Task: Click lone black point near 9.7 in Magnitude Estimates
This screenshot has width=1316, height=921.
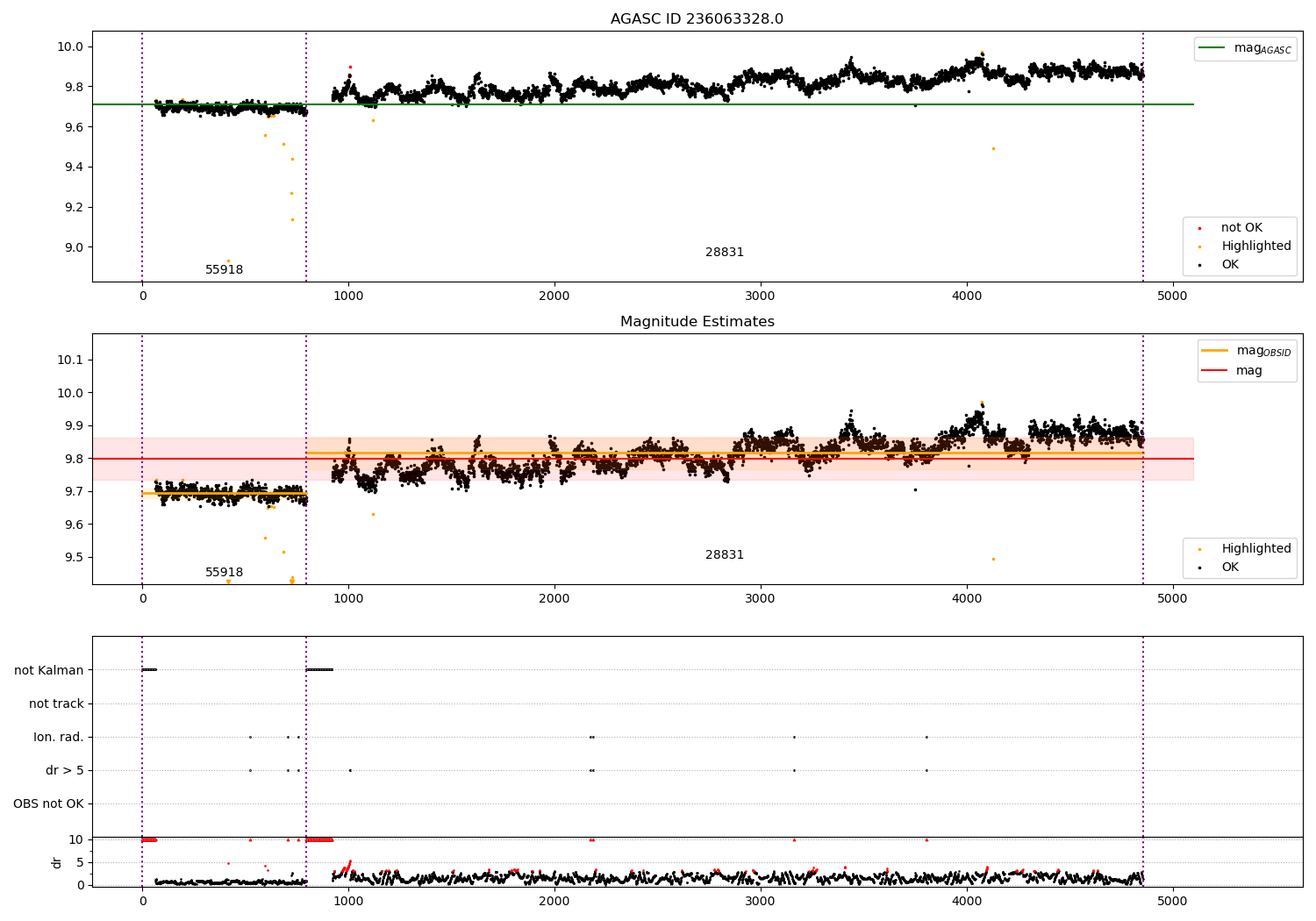Action: coord(915,489)
